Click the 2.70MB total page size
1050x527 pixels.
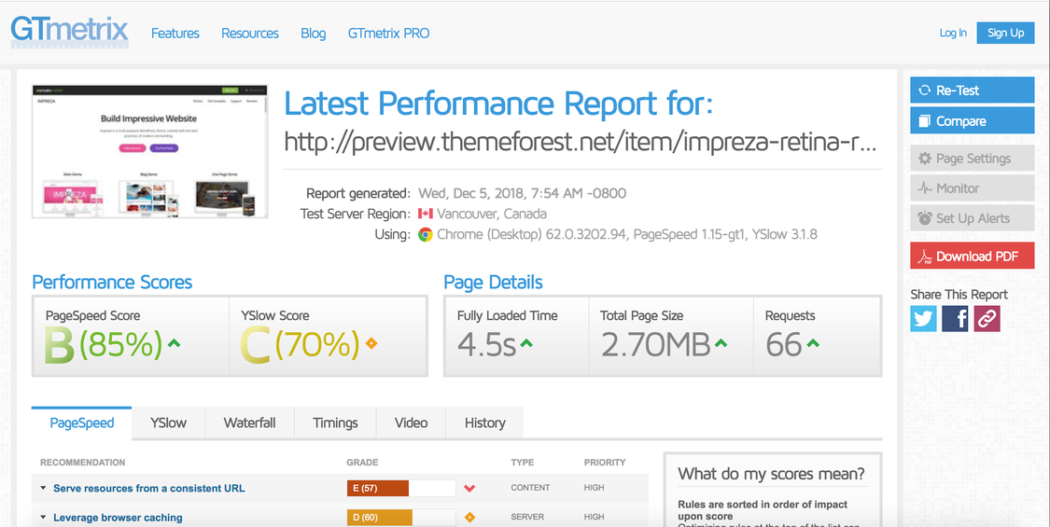pyautogui.click(x=655, y=345)
